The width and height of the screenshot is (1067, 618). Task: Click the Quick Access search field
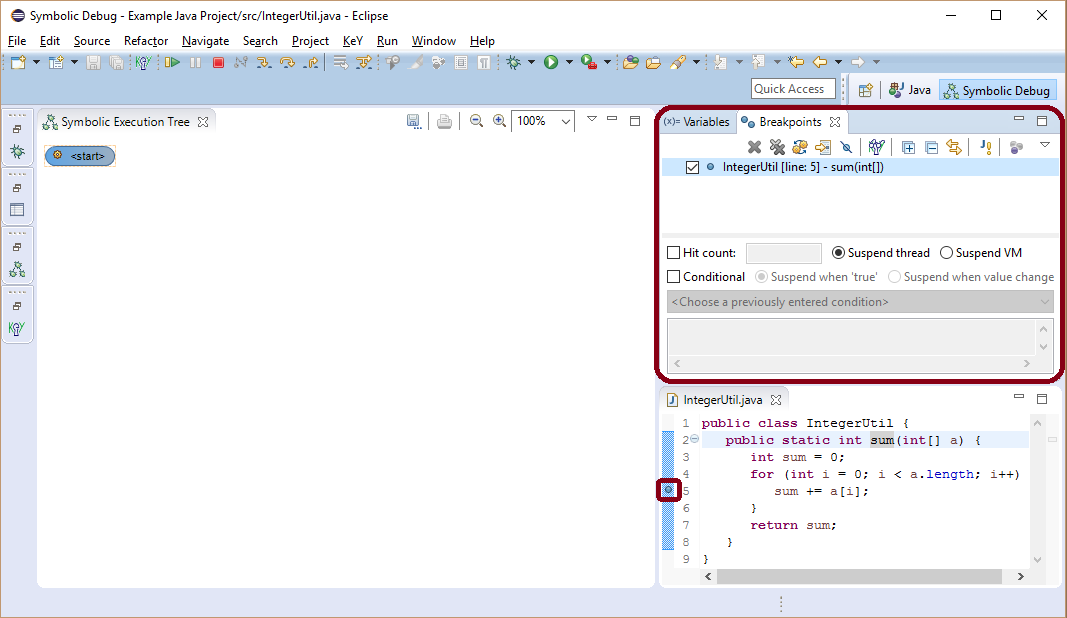(793, 88)
